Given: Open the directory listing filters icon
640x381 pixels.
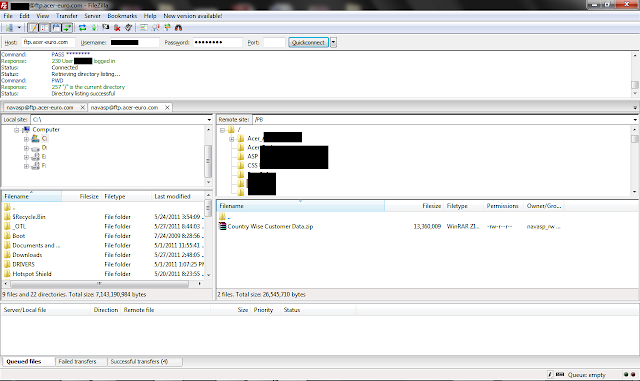Looking at the screenshot, I should pyautogui.click(x=144, y=28).
